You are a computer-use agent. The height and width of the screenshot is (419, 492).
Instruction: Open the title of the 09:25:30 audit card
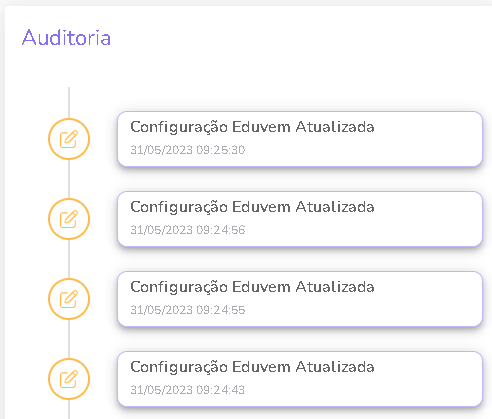(252, 127)
